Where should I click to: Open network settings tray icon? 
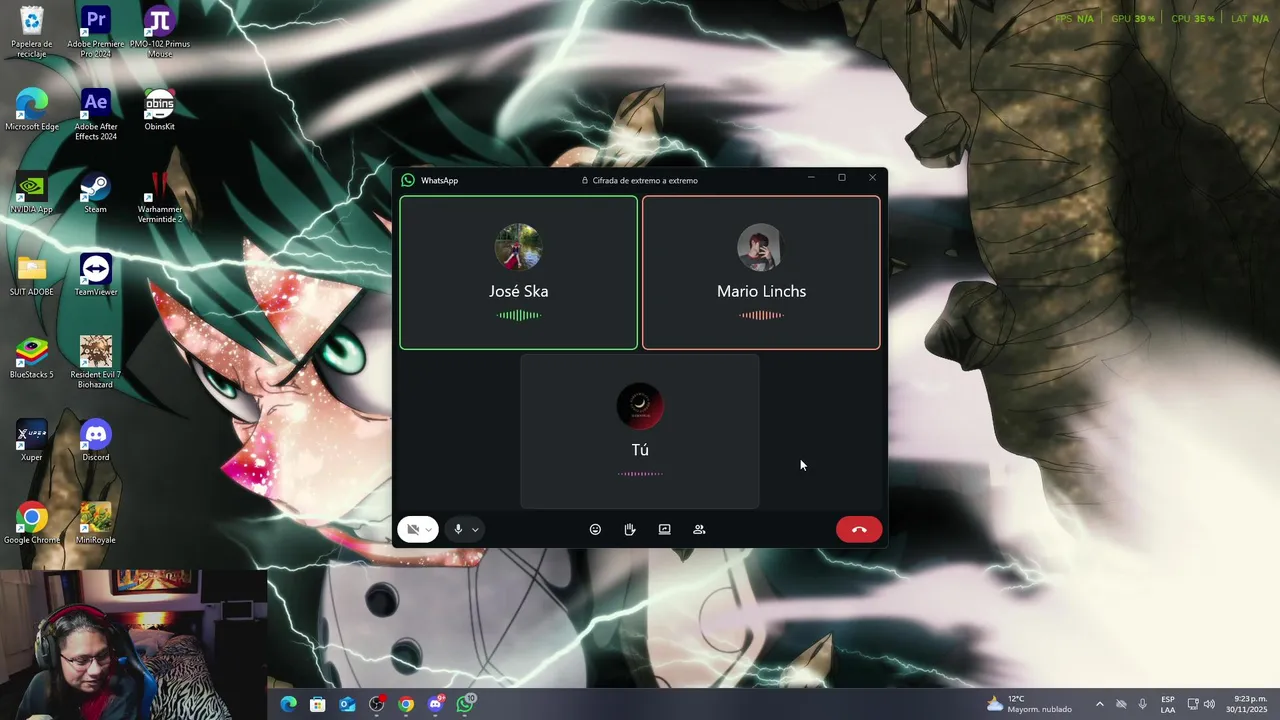[x=1193, y=704]
